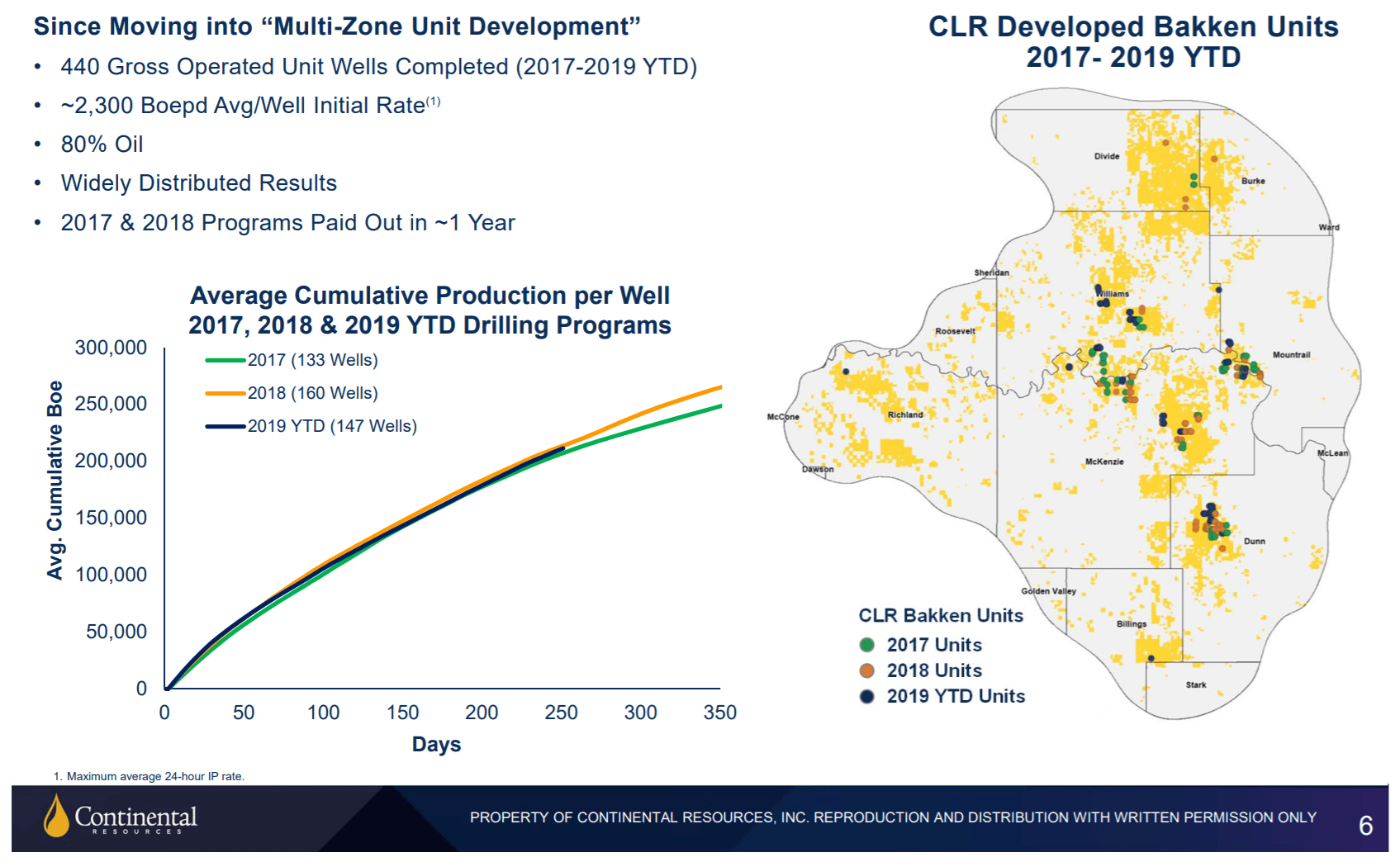This screenshot has height=862, width=1400.
Task: Click the Golden Valley county label
Action: coord(1048,591)
